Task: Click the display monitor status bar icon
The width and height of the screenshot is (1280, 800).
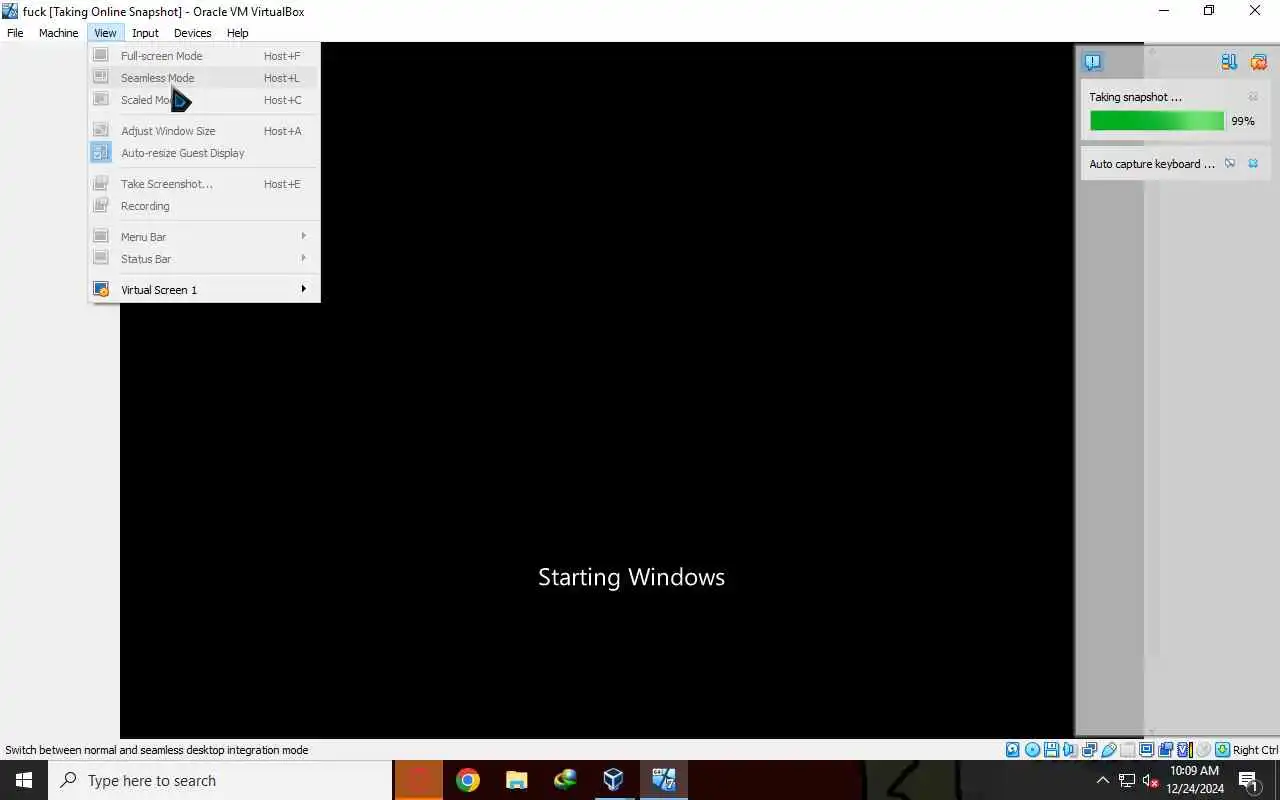Action: point(1147,750)
